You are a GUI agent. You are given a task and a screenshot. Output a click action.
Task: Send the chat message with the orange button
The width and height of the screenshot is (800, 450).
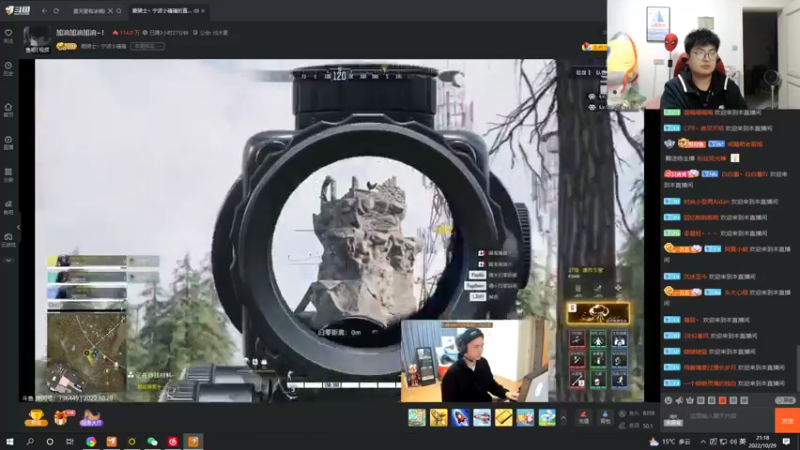787,421
